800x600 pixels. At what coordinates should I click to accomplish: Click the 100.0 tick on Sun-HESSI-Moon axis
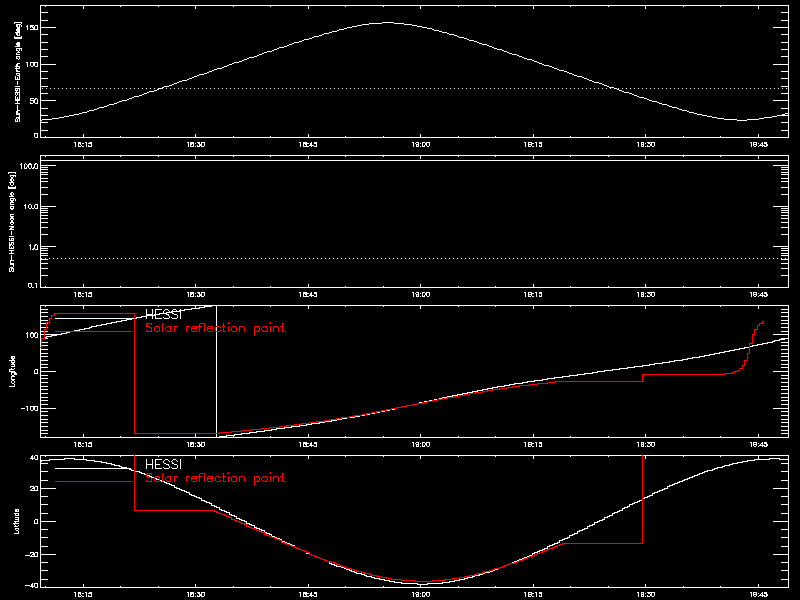coord(30,166)
